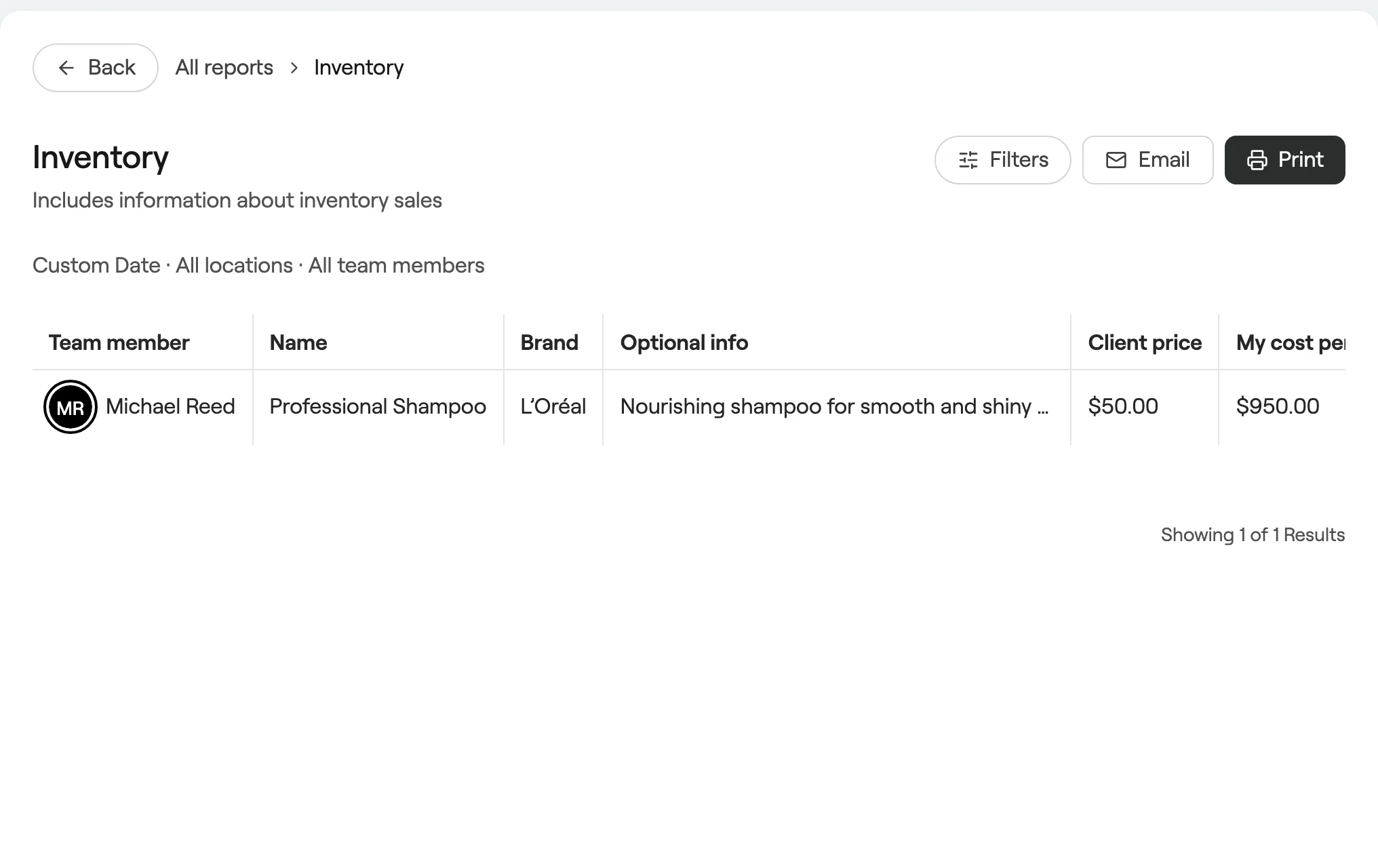Click the $950.00 cost value
Screen dimensions: 1378x868
click(1278, 406)
